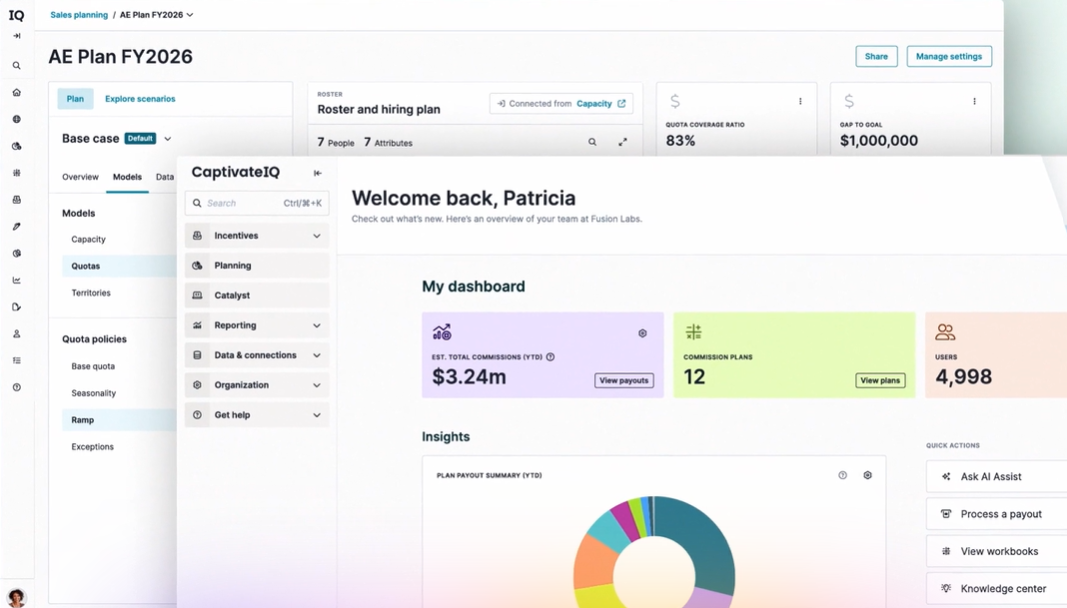The height and width of the screenshot is (608, 1067).
Task: Open AE Plan FY2026 breadcrumb dropdown
Action: pyautogui.click(x=190, y=15)
